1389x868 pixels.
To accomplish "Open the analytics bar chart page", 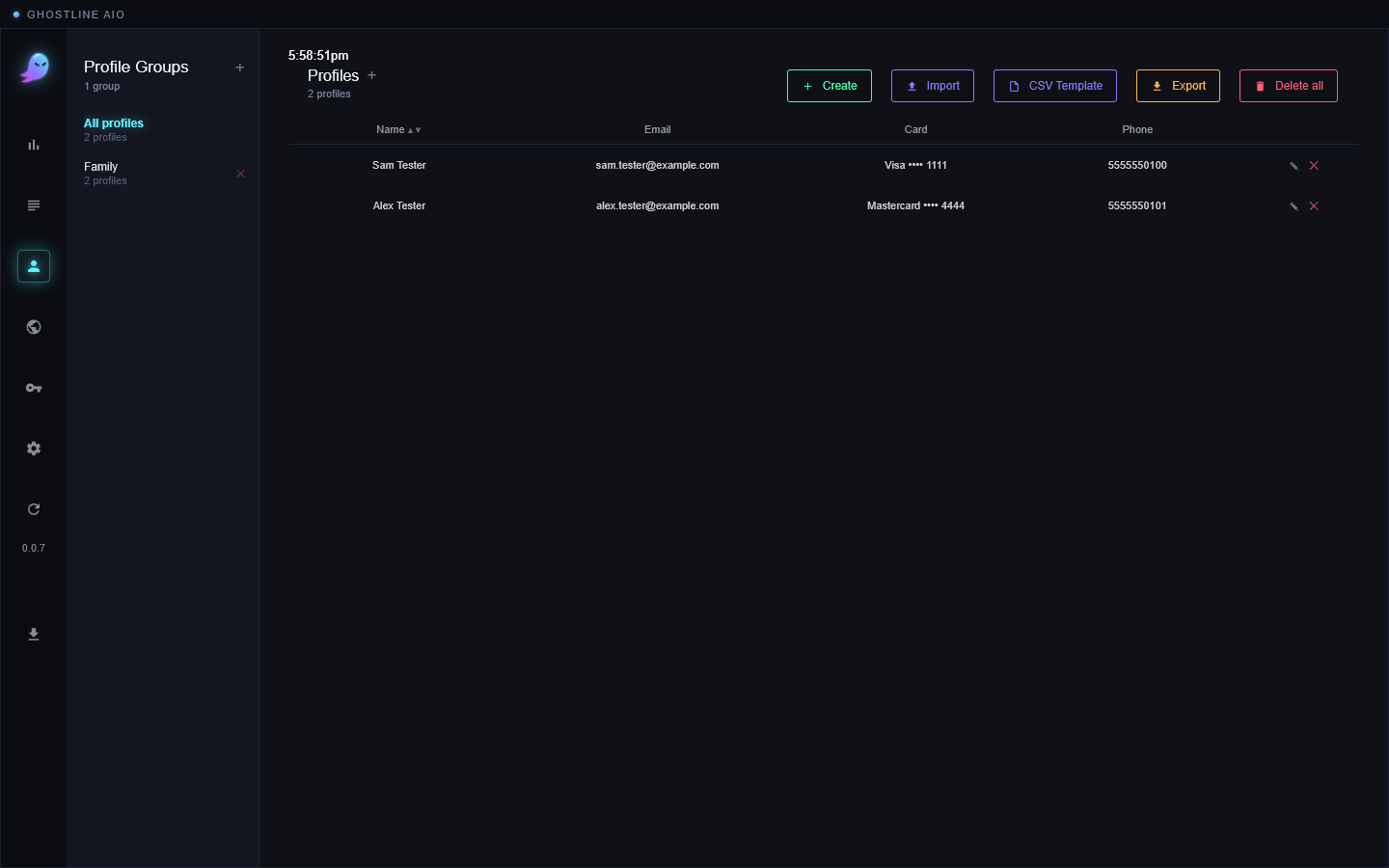I will pos(34,145).
